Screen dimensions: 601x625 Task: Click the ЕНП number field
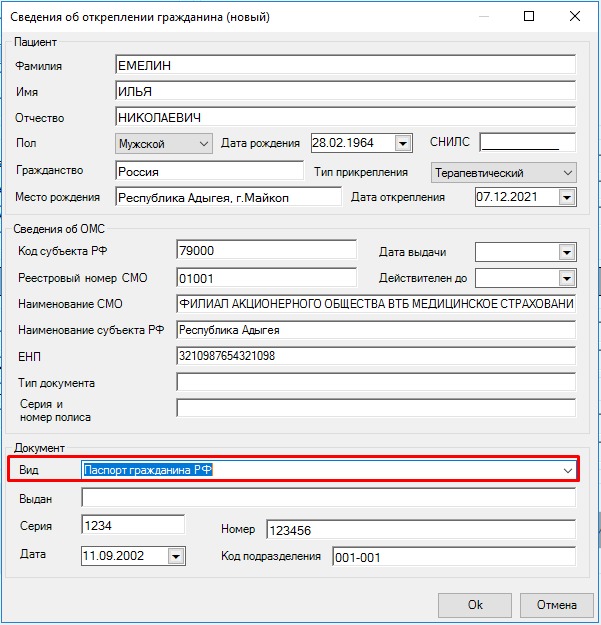(375, 356)
